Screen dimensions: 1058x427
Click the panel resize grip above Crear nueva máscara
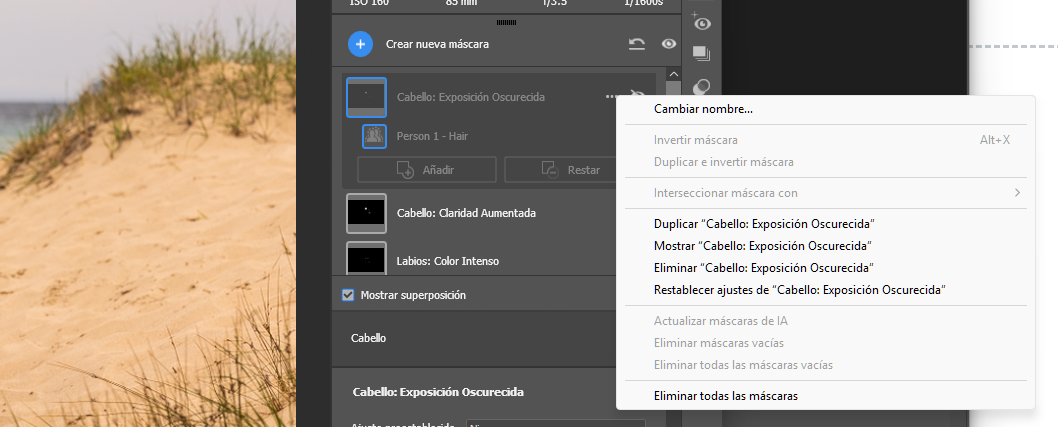point(506,22)
